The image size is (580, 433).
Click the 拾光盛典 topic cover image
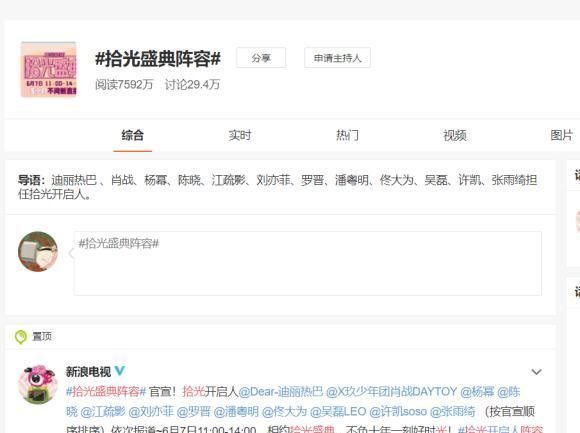click(48, 70)
